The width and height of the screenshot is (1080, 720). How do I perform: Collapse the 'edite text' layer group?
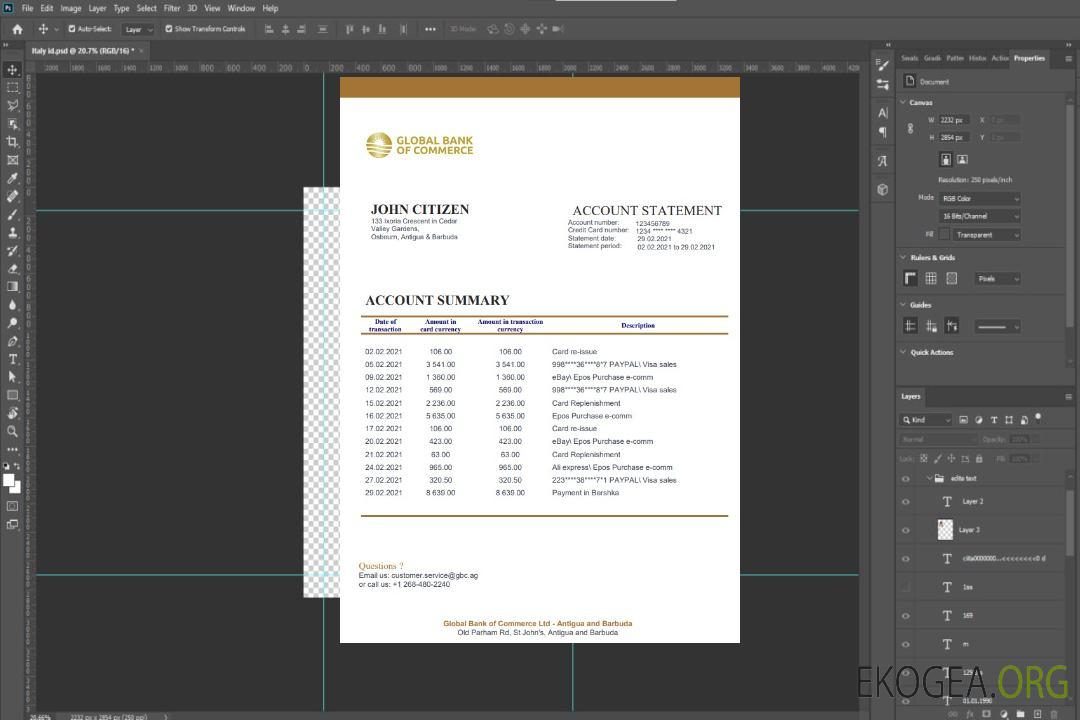pyautogui.click(x=929, y=478)
